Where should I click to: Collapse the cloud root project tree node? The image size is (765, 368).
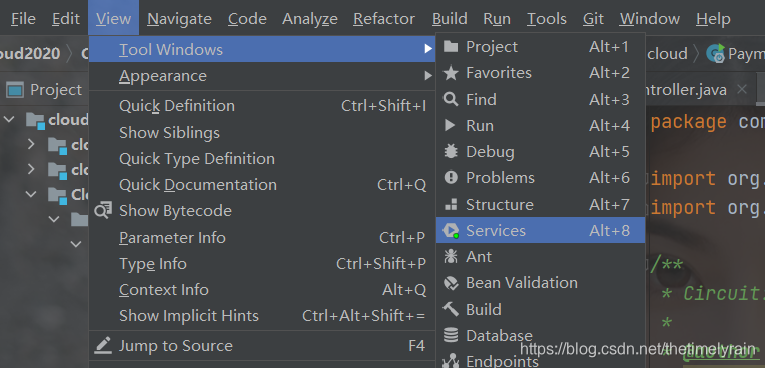(x=9, y=119)
